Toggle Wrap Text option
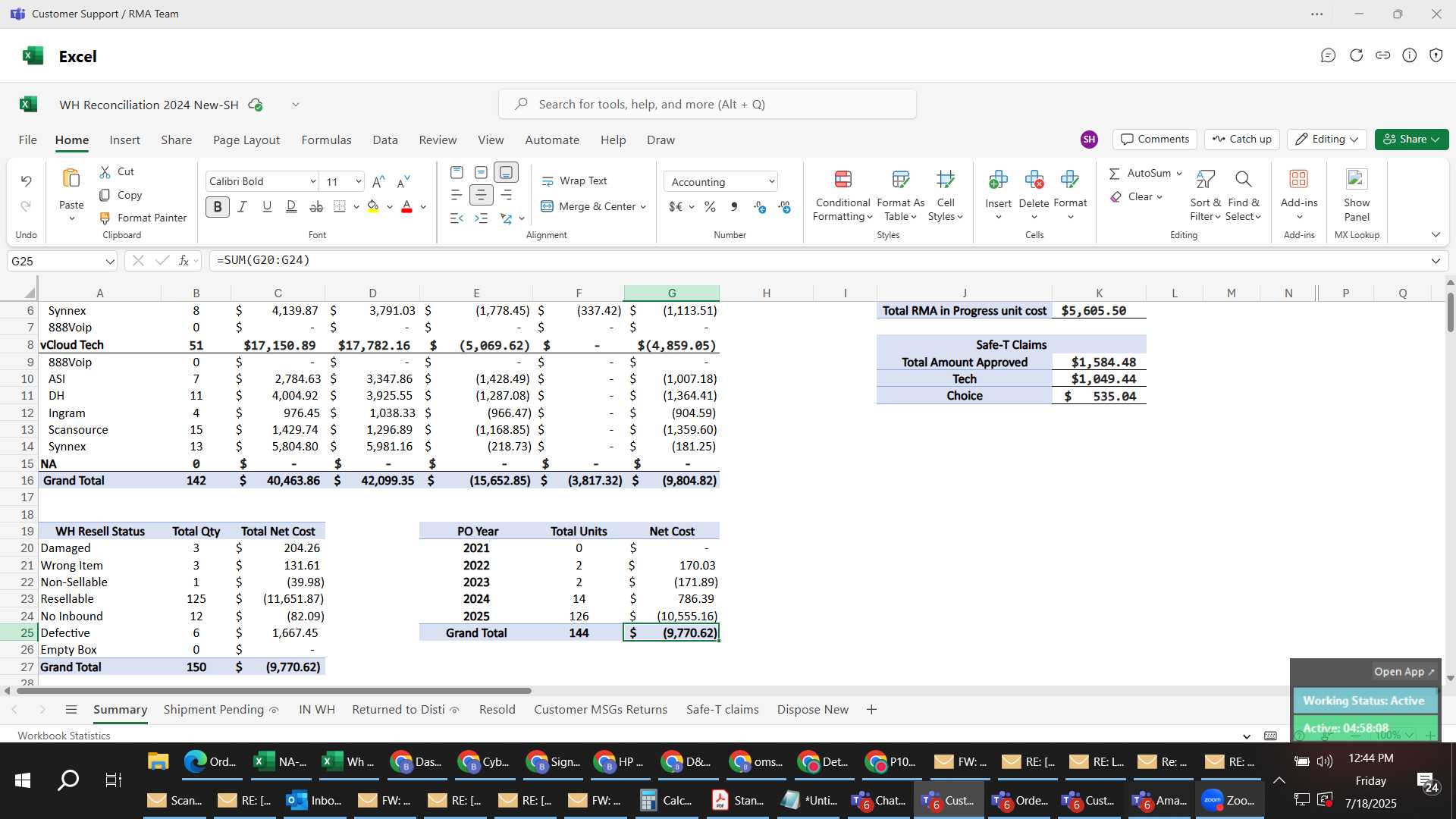 click(x=574, y=181)
